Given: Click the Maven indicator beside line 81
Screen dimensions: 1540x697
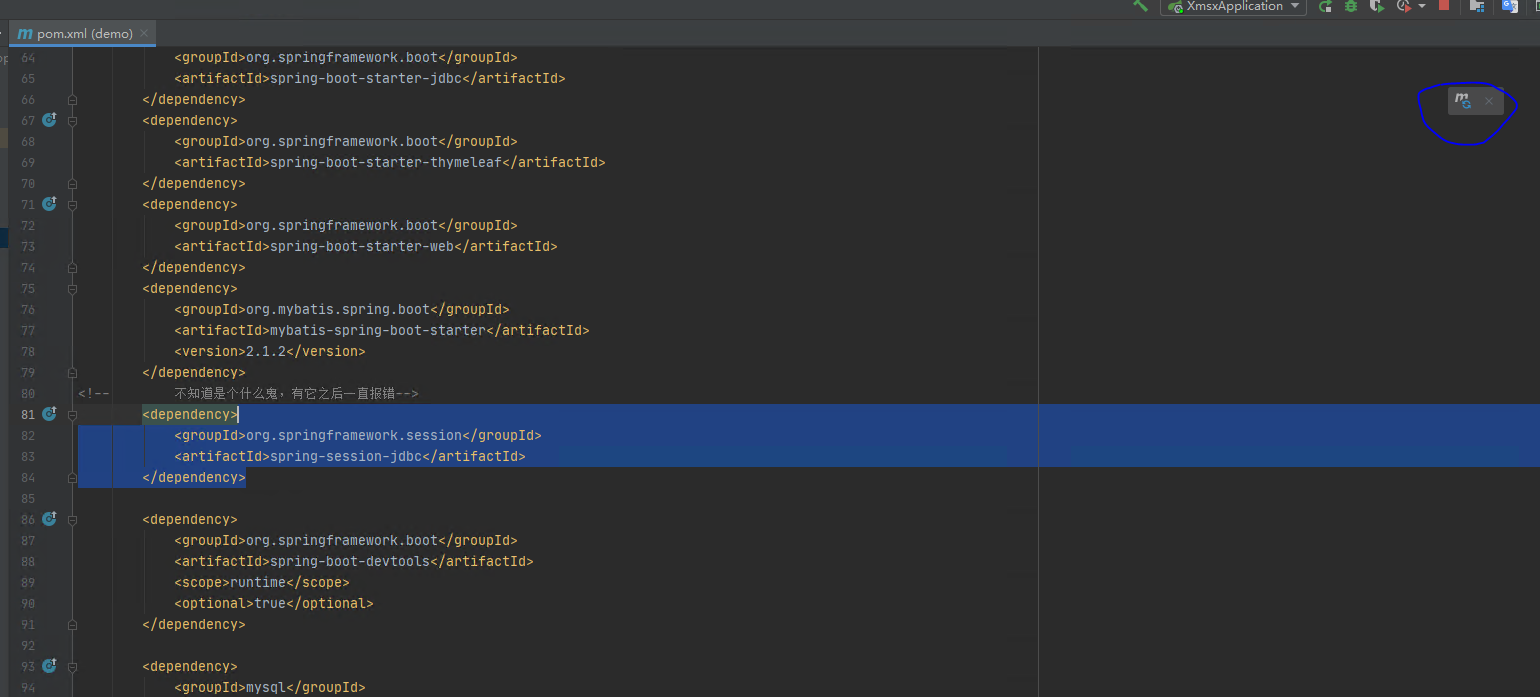Looking at the screenshot, I should coord(48,413).
